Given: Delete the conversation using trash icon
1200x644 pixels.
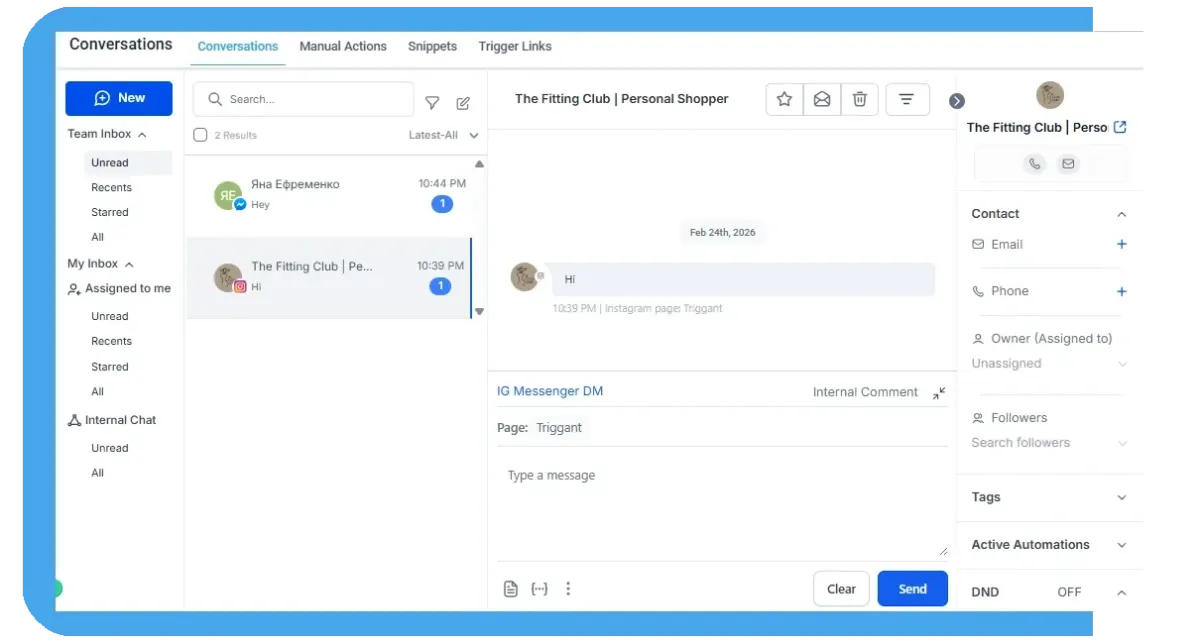Looking at the screenshot, I should 859,99.
